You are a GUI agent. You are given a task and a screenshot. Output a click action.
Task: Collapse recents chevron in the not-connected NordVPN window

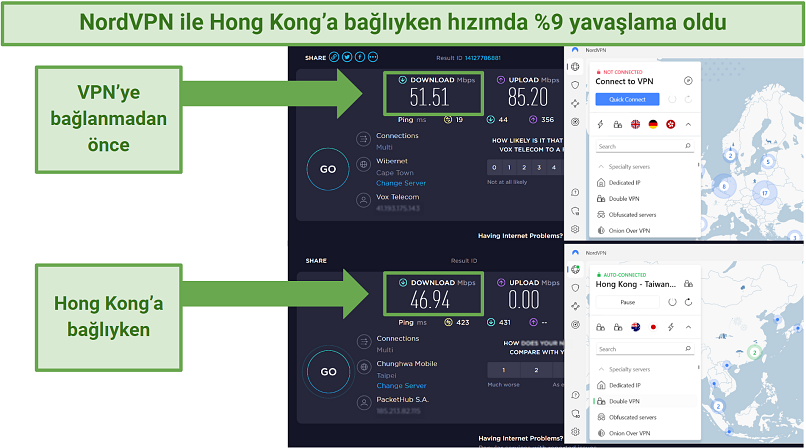tap(688, 124)
